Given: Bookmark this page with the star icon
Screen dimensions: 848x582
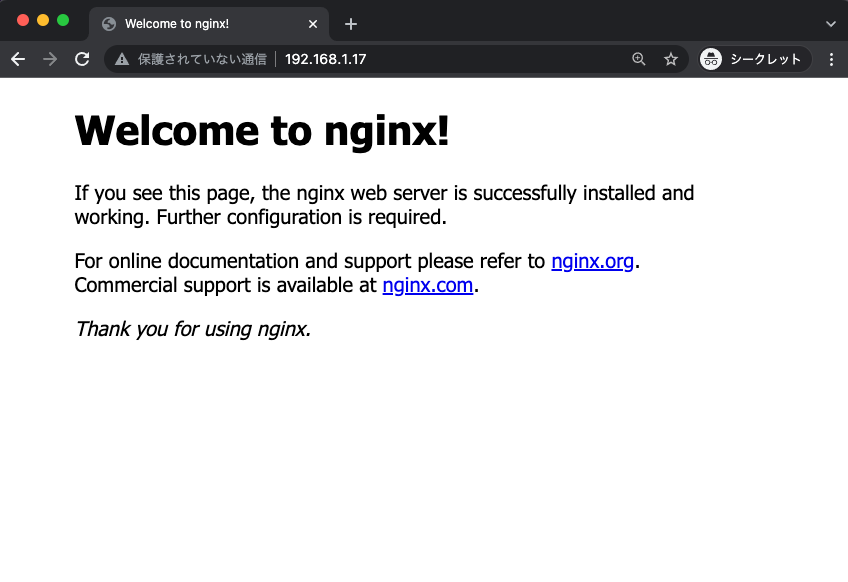Looking at the screenshot, I should (x=671, y=59).
